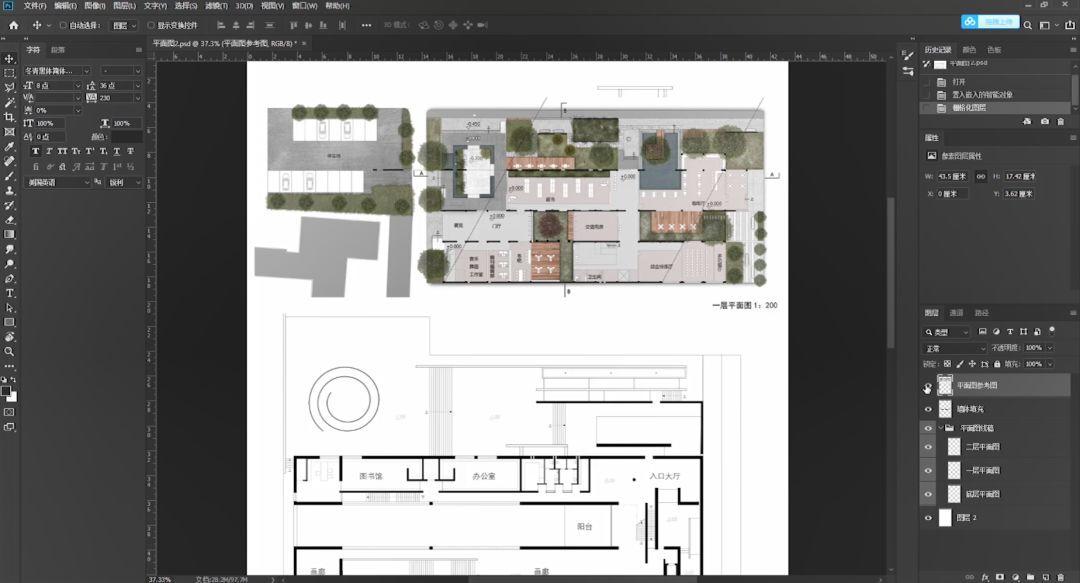1080x583 pixels.
Task: Hide the 一层平面图 layer
Action: tap(928, 470)
